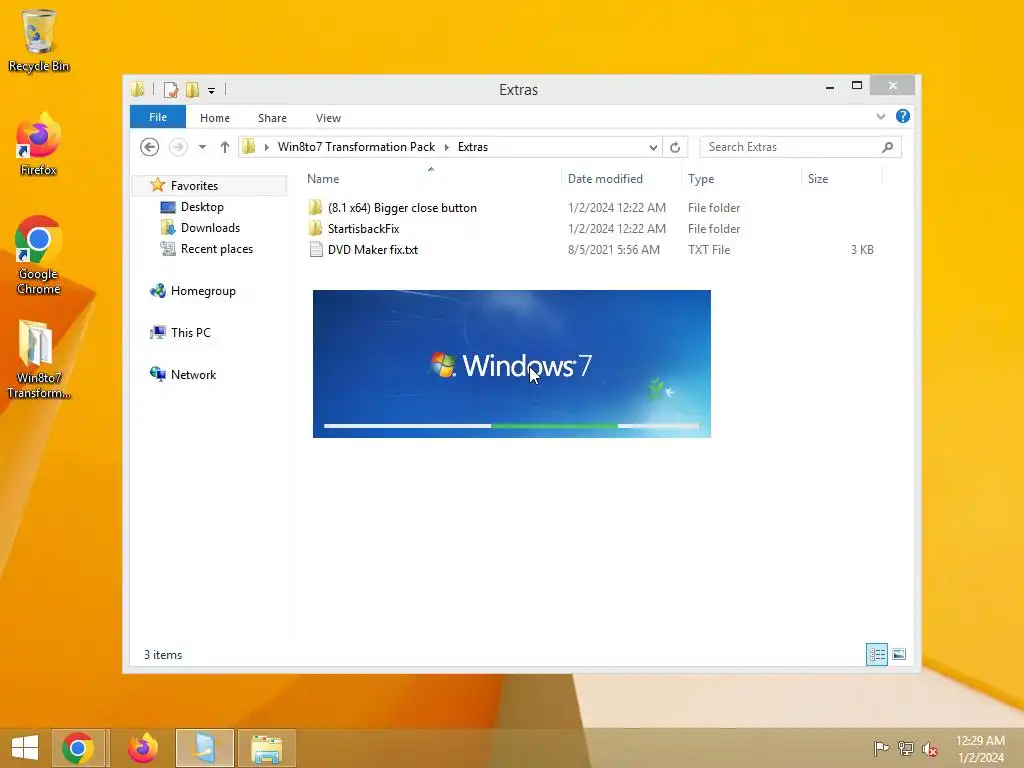This screenshot has height=768, width=1024.
Task: Click the folder icon in title bar
Action: 138,89
